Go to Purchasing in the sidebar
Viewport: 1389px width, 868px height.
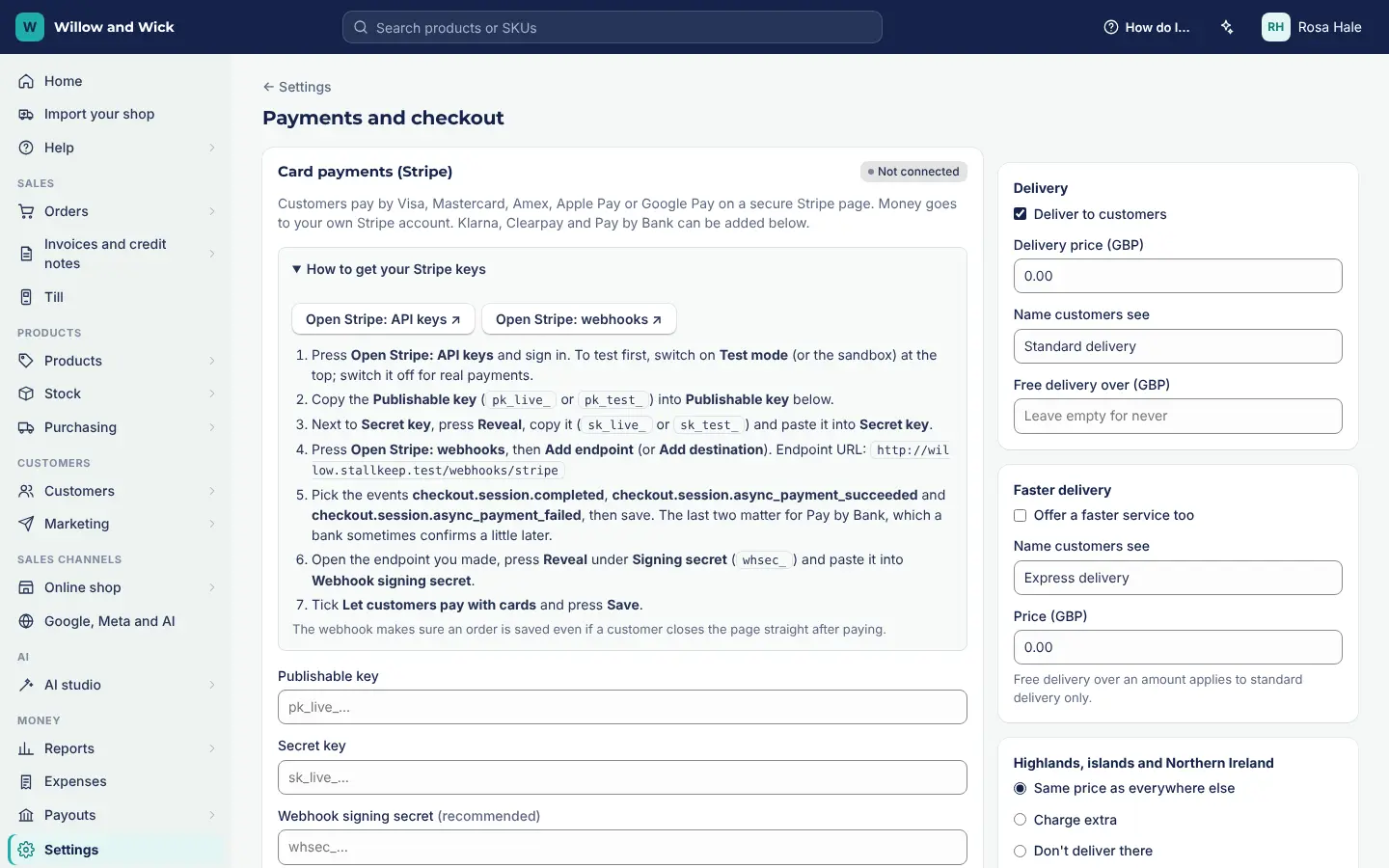coord(116,427)
